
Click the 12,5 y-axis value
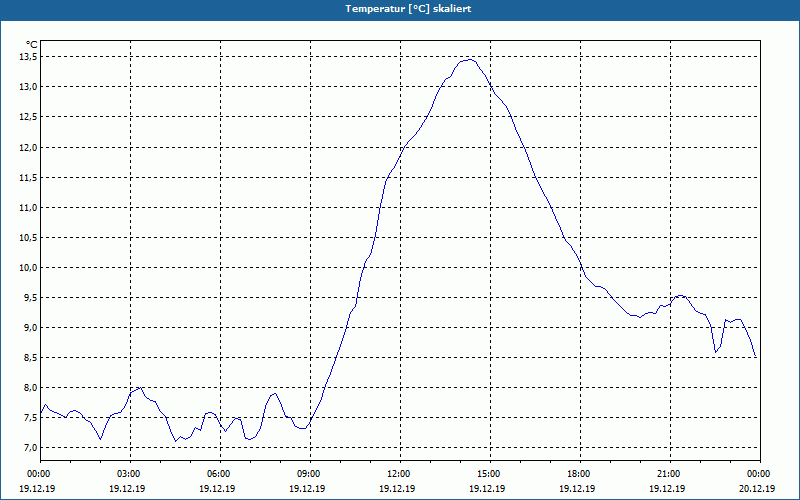tap(29, 117)
